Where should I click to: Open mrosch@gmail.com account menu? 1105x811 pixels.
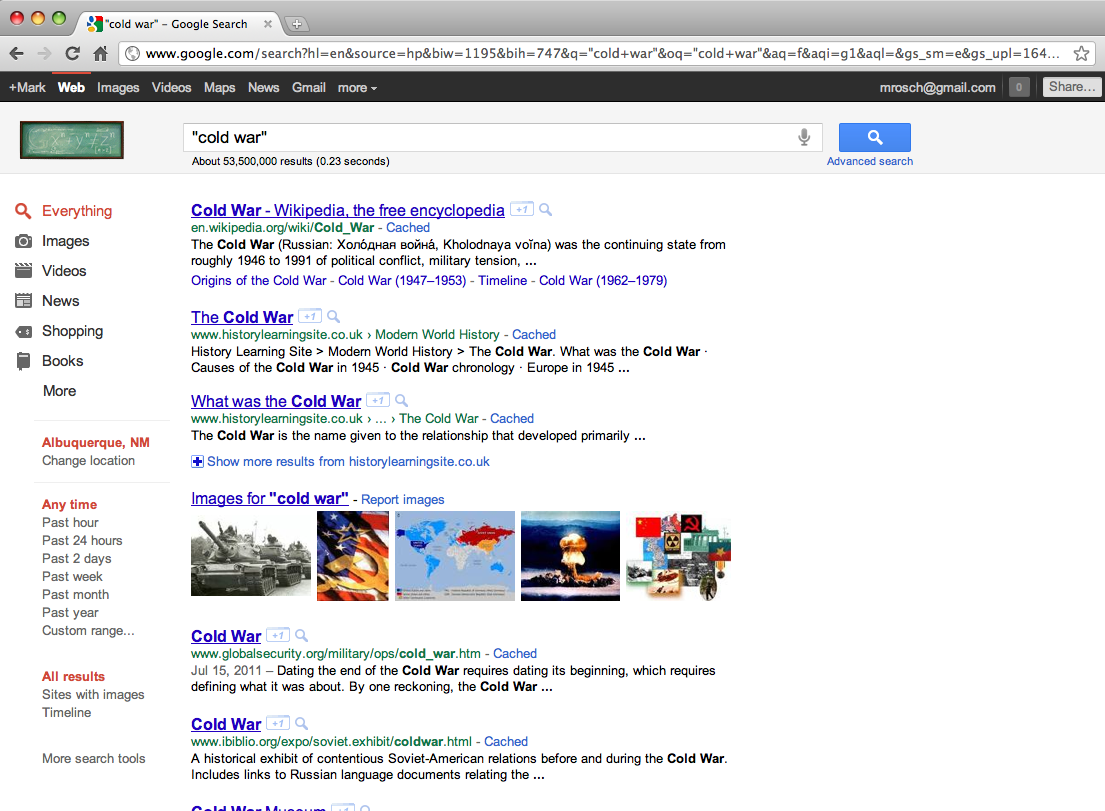pyautogui.click(x=937, y=87)
